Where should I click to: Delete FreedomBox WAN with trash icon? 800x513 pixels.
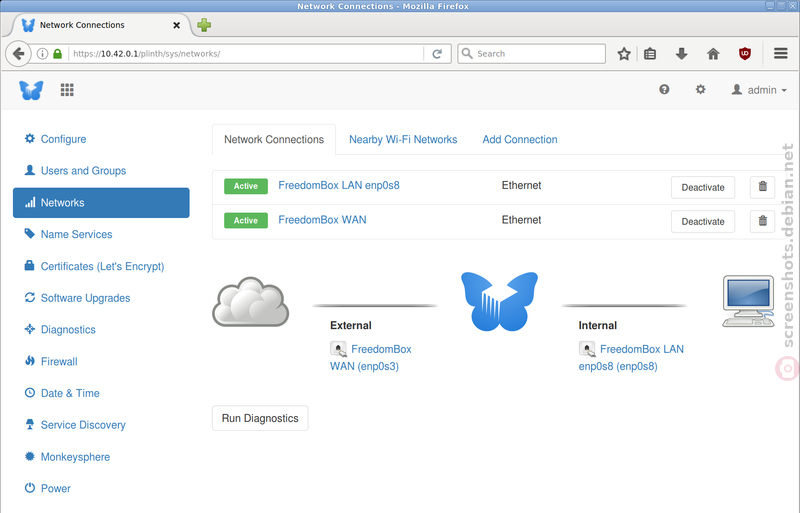(762, 221)
